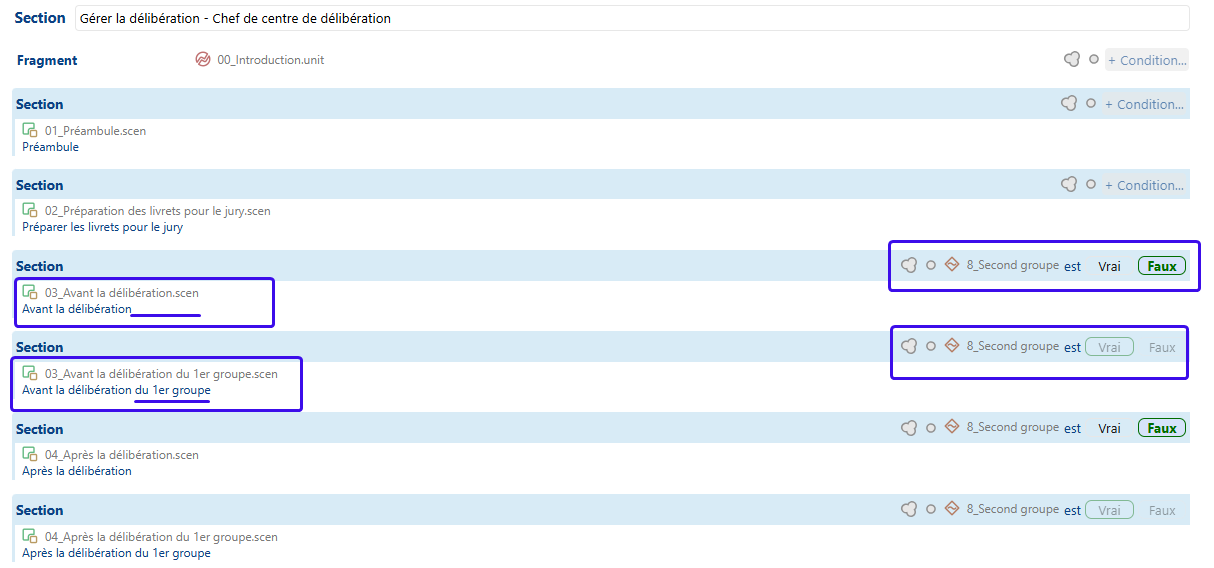The image size is (1214, 568).
Task: Set Vrai for the 04_Après la délibération.scen section
Action: [x=1109, y=428]
